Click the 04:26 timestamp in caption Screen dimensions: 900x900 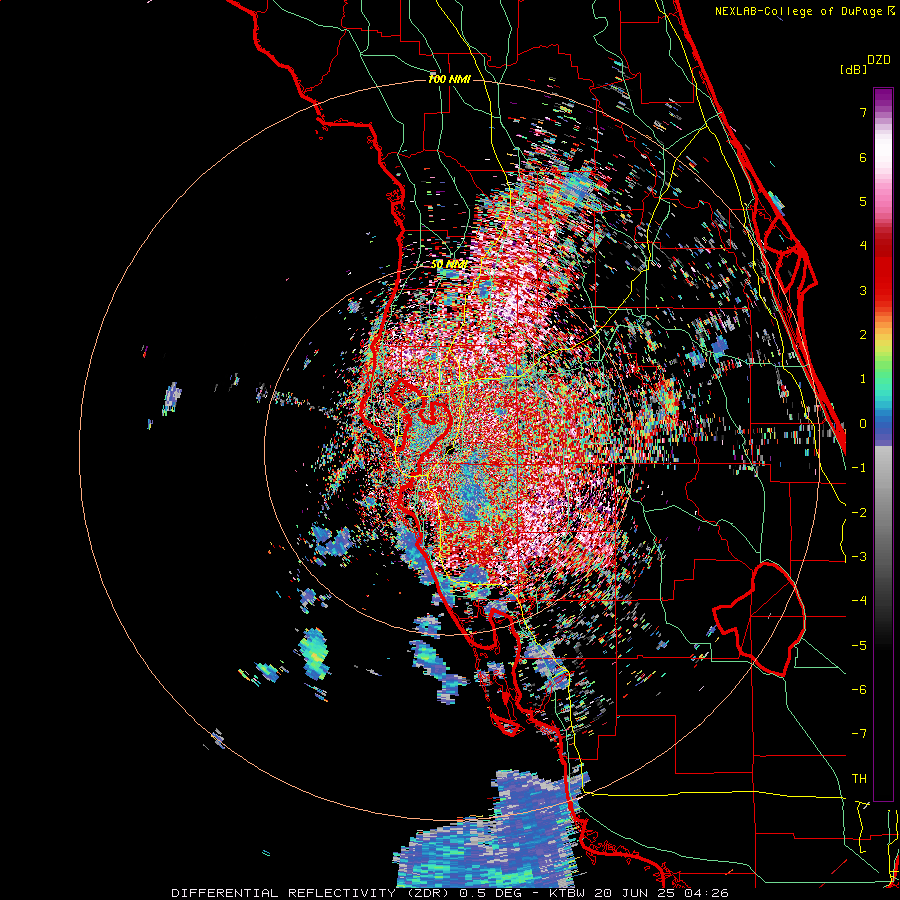point(706,893)
